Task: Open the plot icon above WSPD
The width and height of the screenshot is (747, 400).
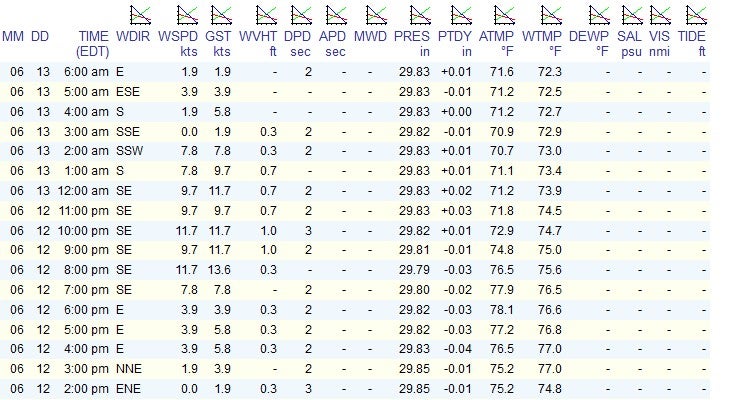Action: [x=187, y=15]
